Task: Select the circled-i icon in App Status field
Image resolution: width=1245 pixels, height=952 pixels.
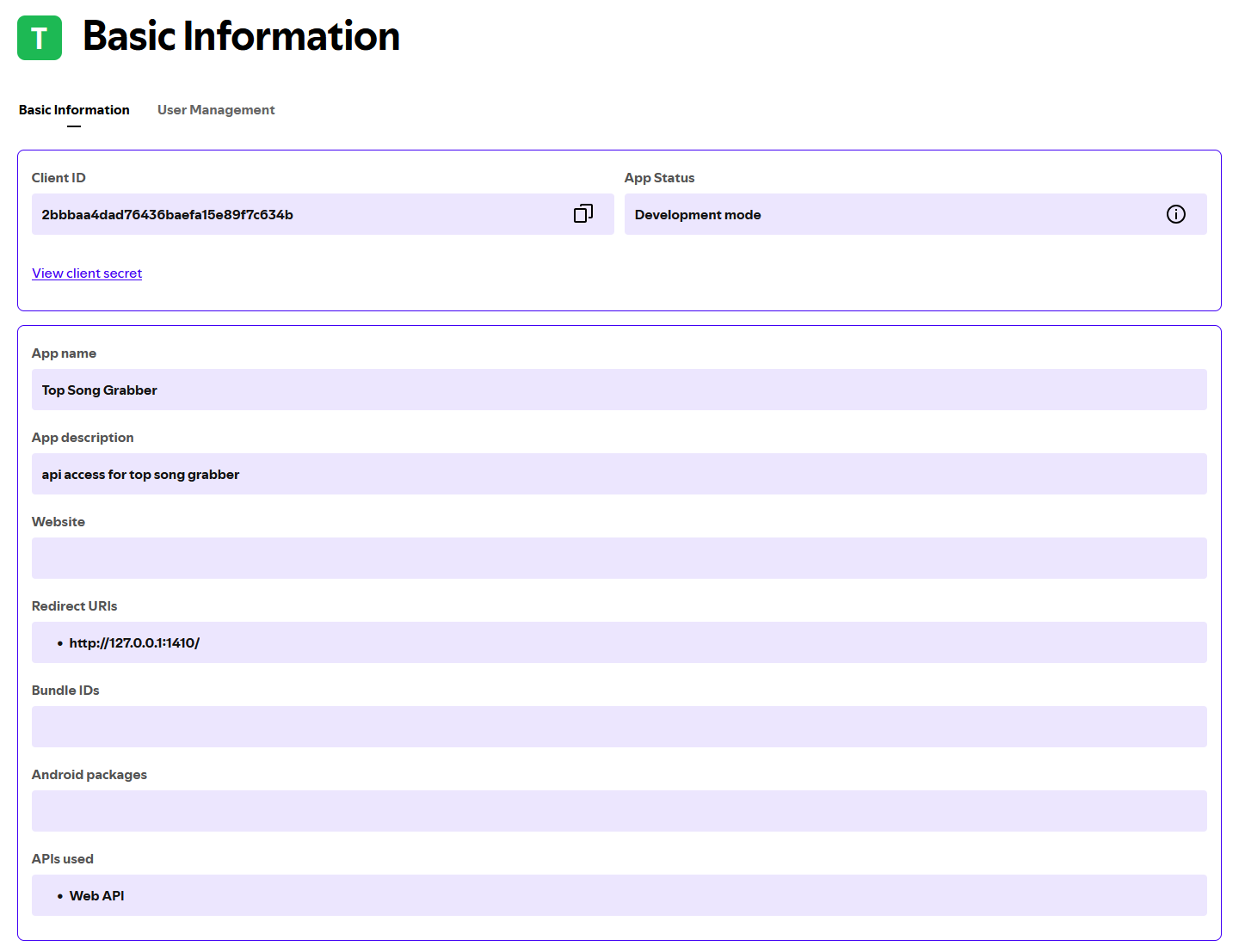Action: point(1176,214)
